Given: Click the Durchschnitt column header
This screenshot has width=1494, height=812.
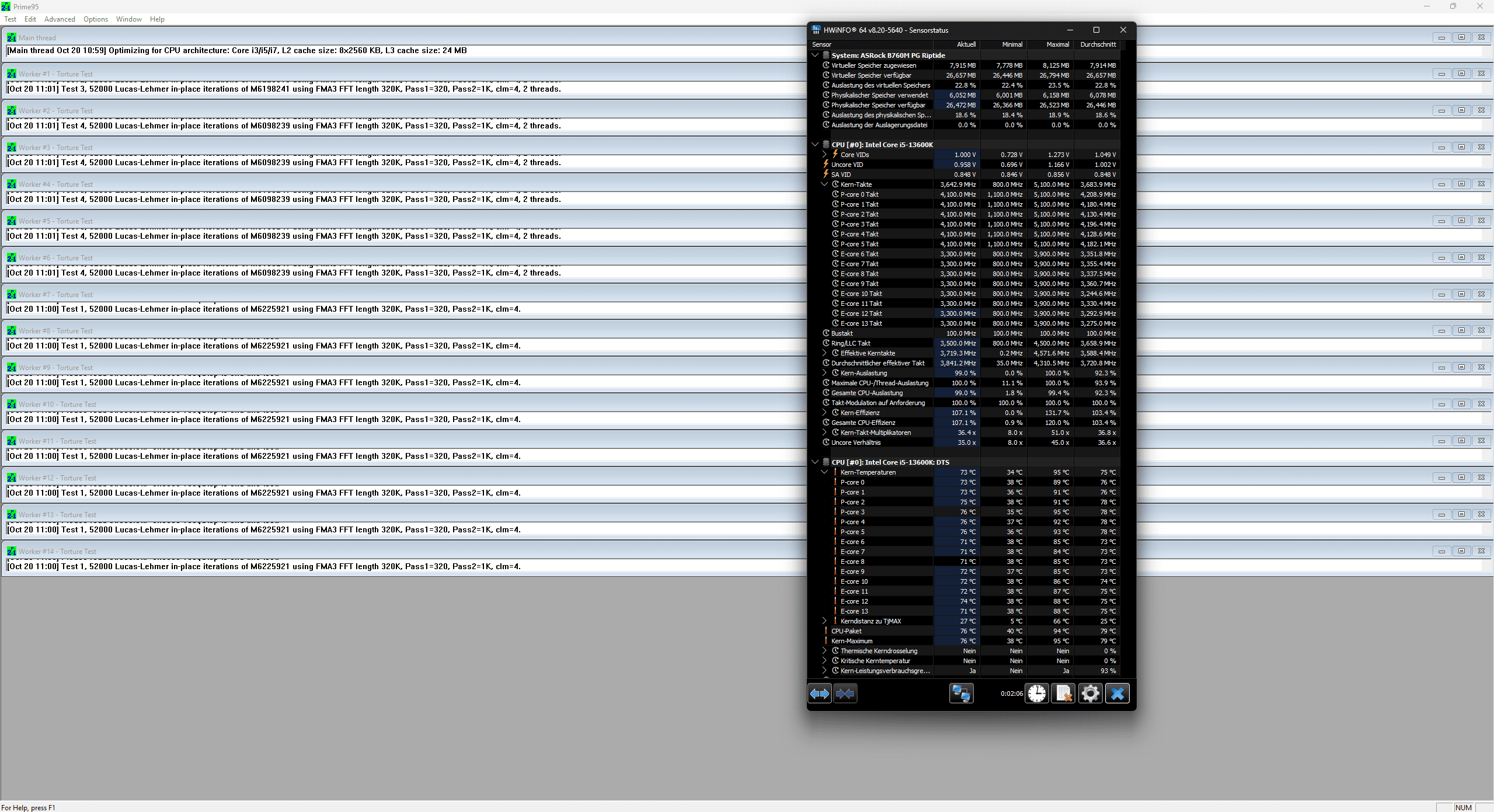Looking at the screenshot, I should 1098,44.
